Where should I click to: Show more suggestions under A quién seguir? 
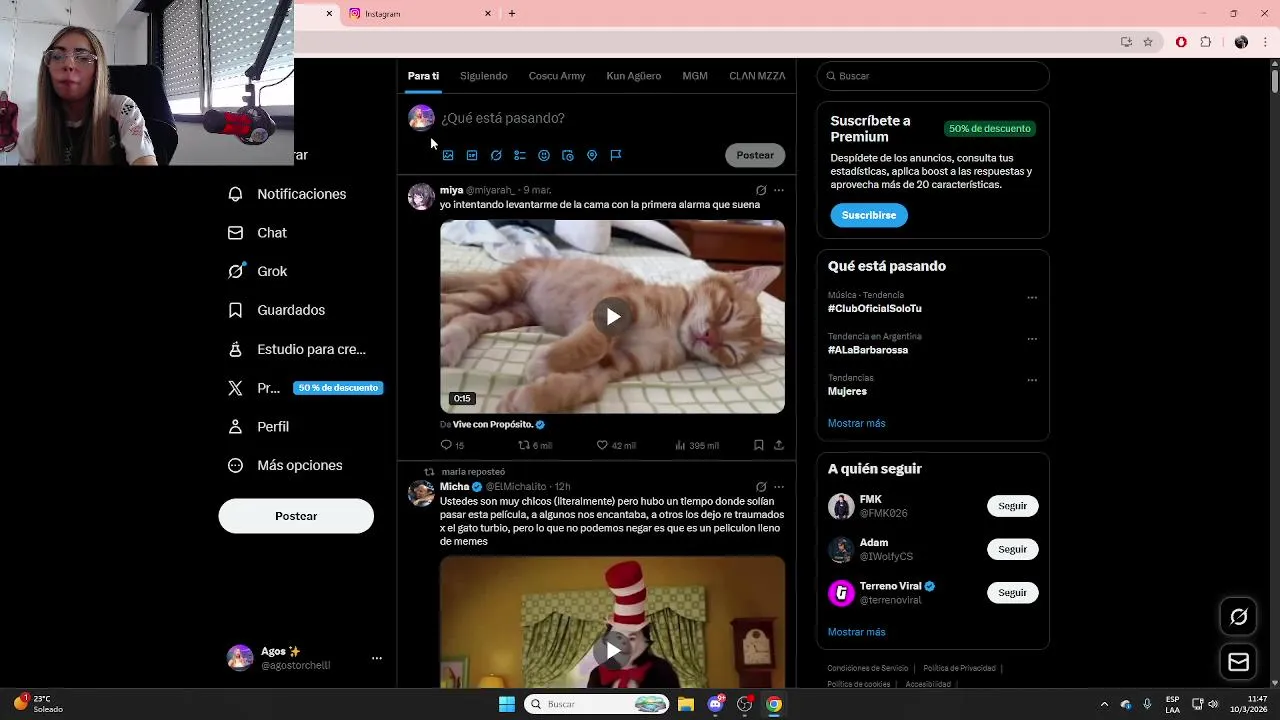(x=857, y=632)
